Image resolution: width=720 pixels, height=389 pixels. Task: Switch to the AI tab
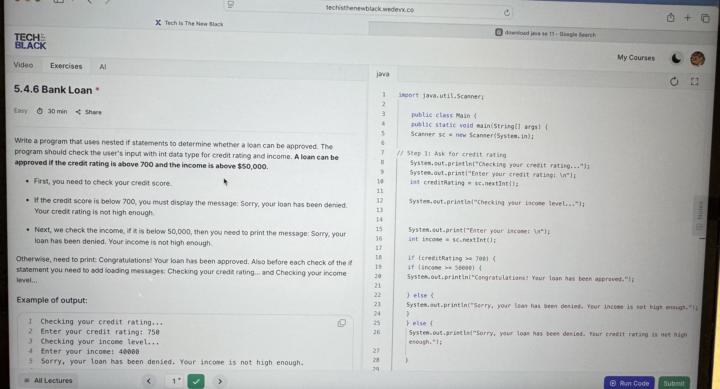point(103,67)
